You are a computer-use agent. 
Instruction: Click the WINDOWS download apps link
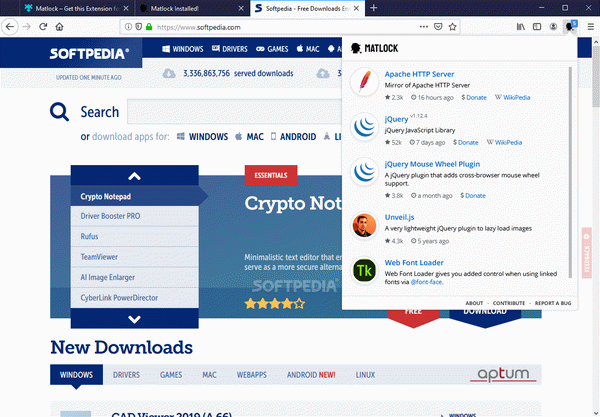202,137
